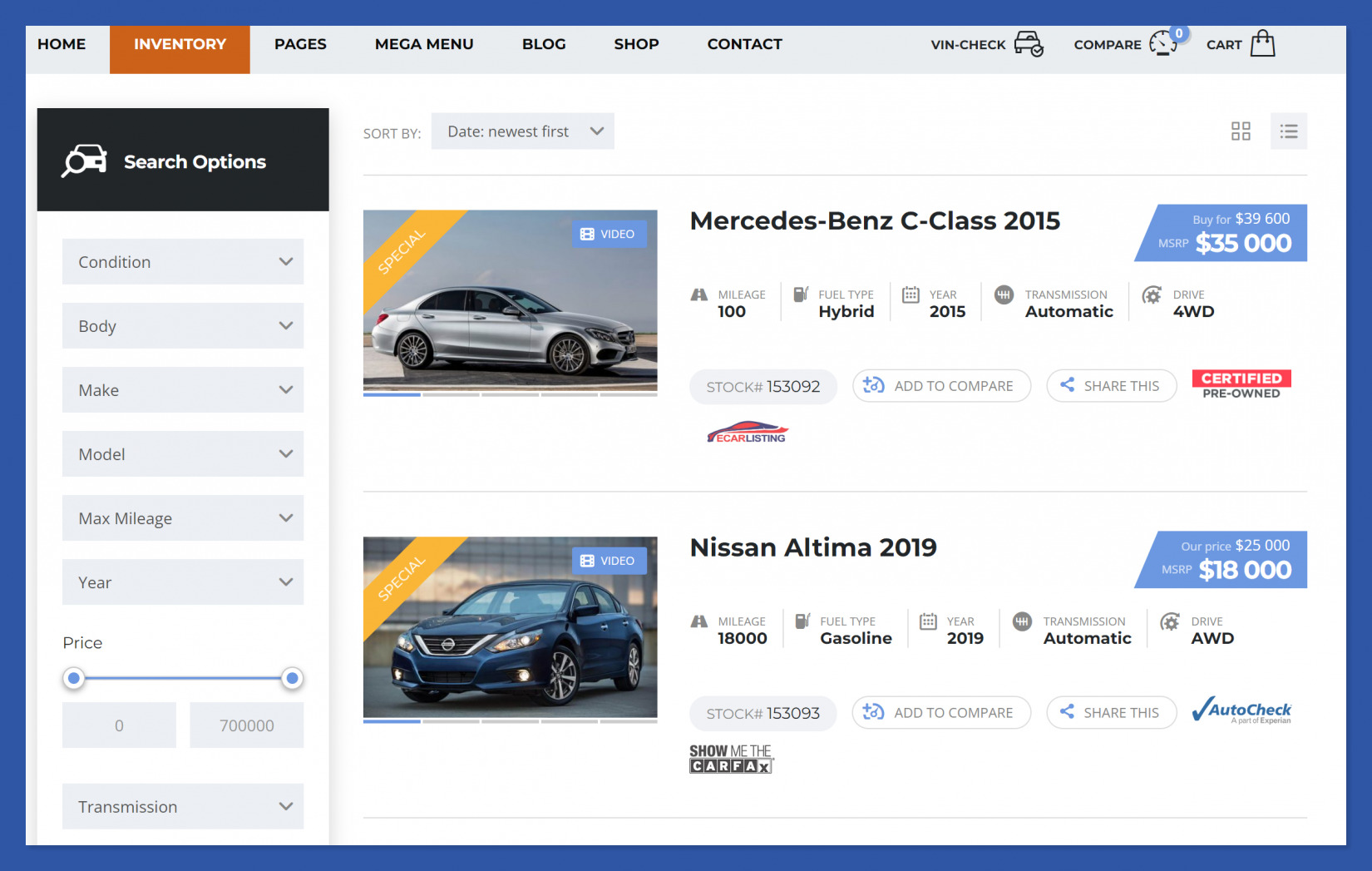
Task: Add Mercedes-Benz C-Class to compare
Action: tap(941, 386)
